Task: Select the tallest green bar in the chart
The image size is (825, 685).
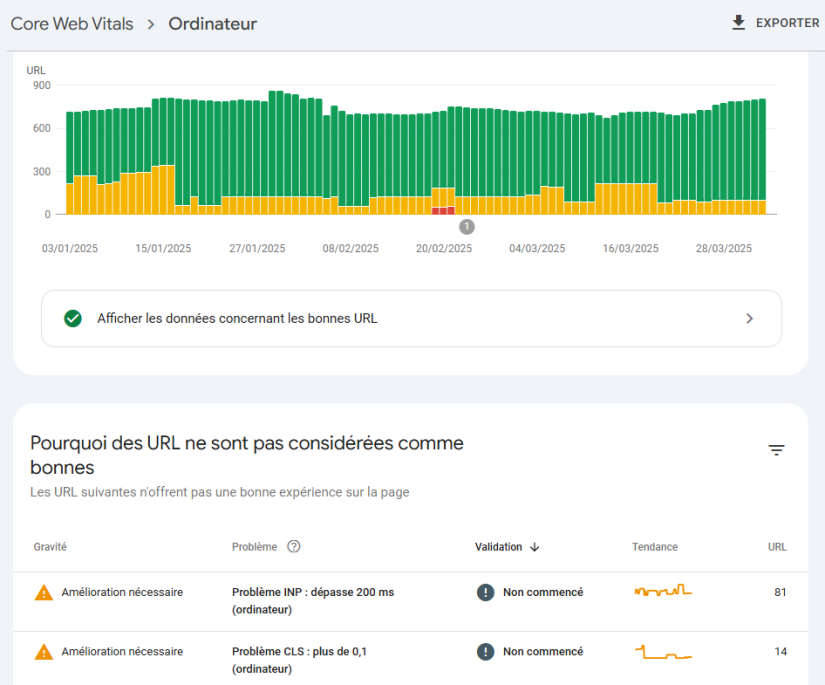Action: click(272, 150)
